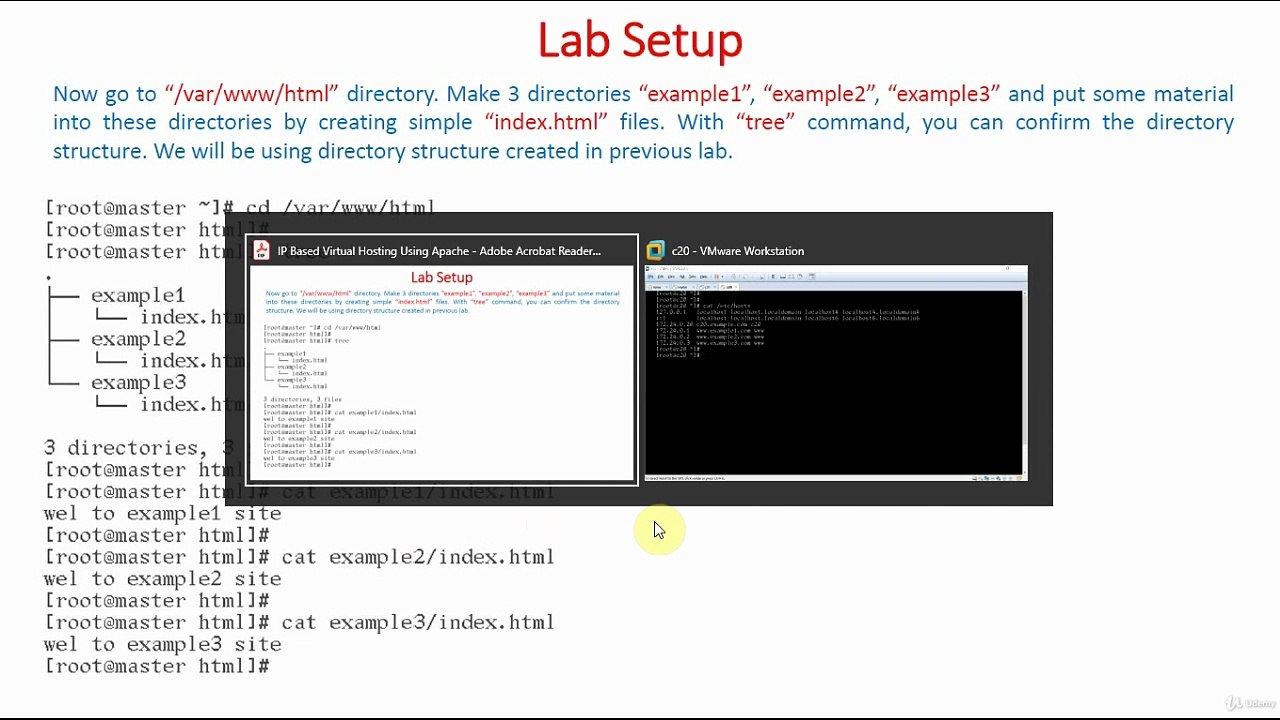Click the line 'wel to example2 site'
The height and width of the screenshot is (720, 1280).
click(162, 579)
